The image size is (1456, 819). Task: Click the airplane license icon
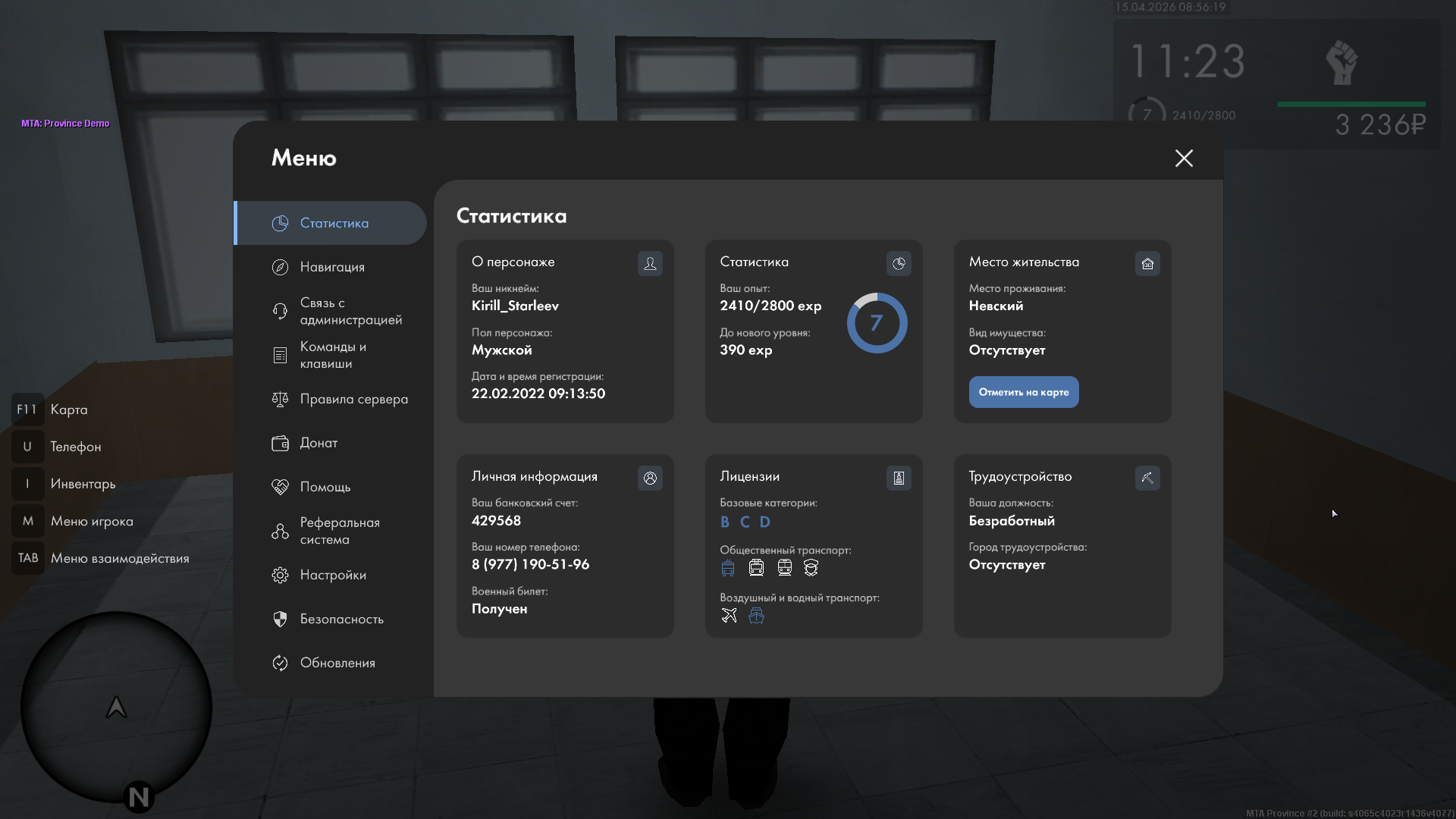[x=729, y=616]
